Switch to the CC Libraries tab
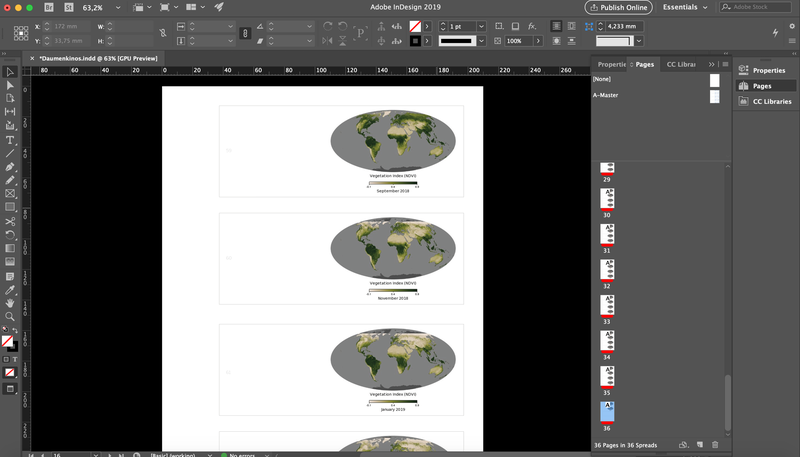This screenshot has width=800, height=457. click(681, 64)
